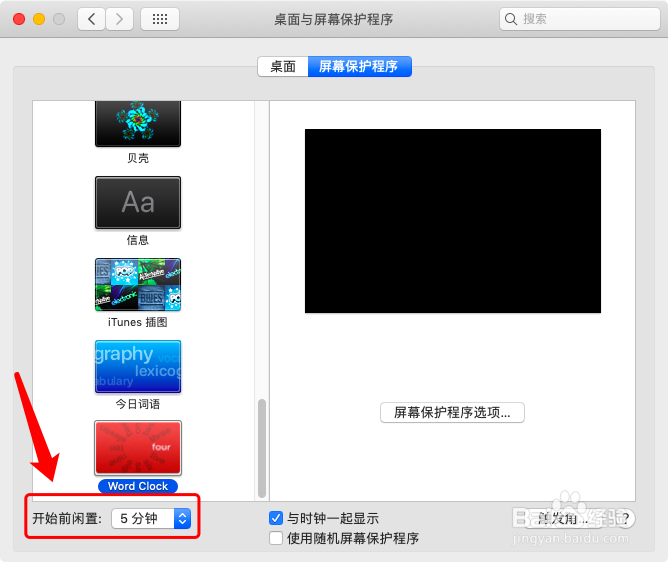Close the window with red button
Viewport: 668px width, 562px height.
(x=19, y=19)
